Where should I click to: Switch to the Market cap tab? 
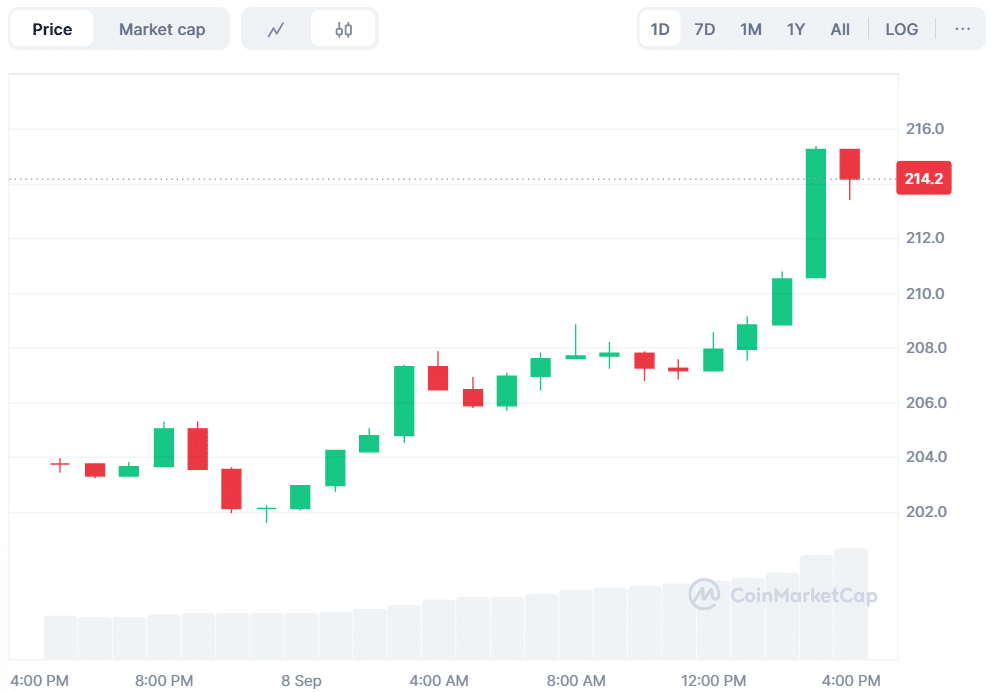click(x=162, y=29)
